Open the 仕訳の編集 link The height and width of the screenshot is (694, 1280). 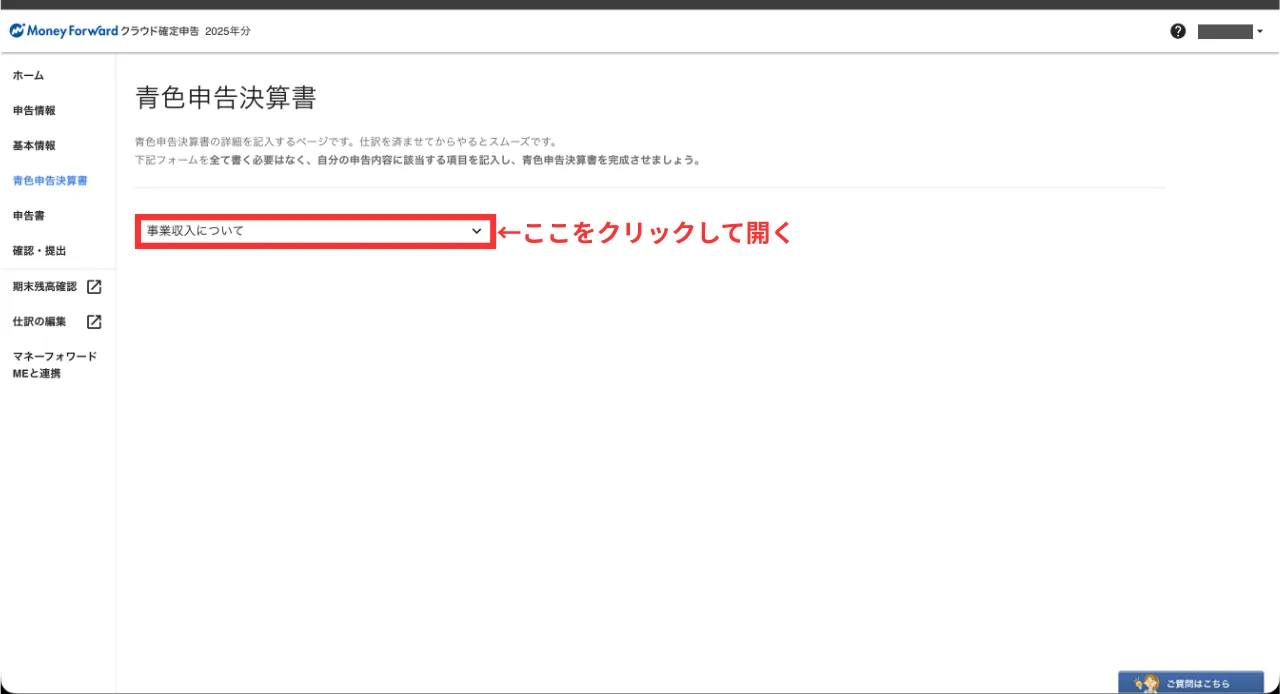(x=39, y=322)
